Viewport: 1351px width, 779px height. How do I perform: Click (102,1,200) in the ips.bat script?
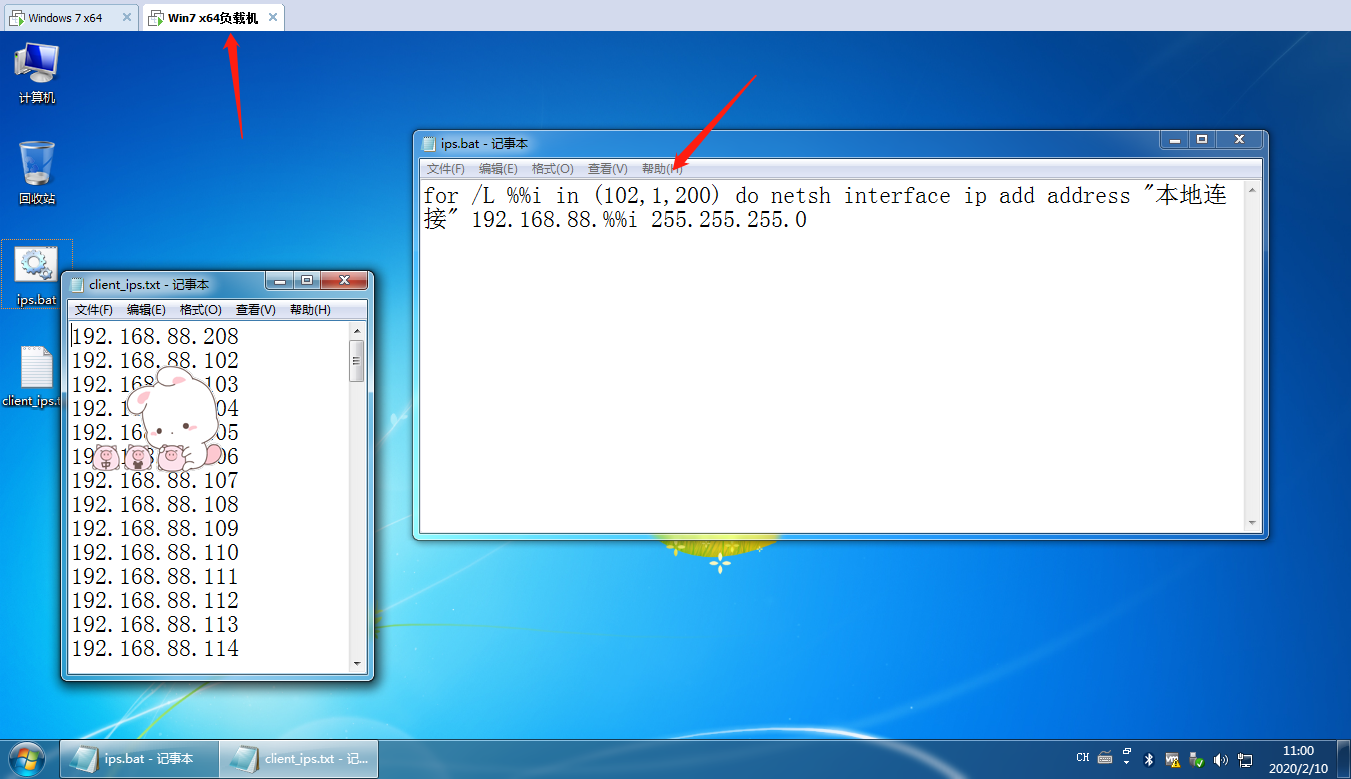(x=656, y=197)
